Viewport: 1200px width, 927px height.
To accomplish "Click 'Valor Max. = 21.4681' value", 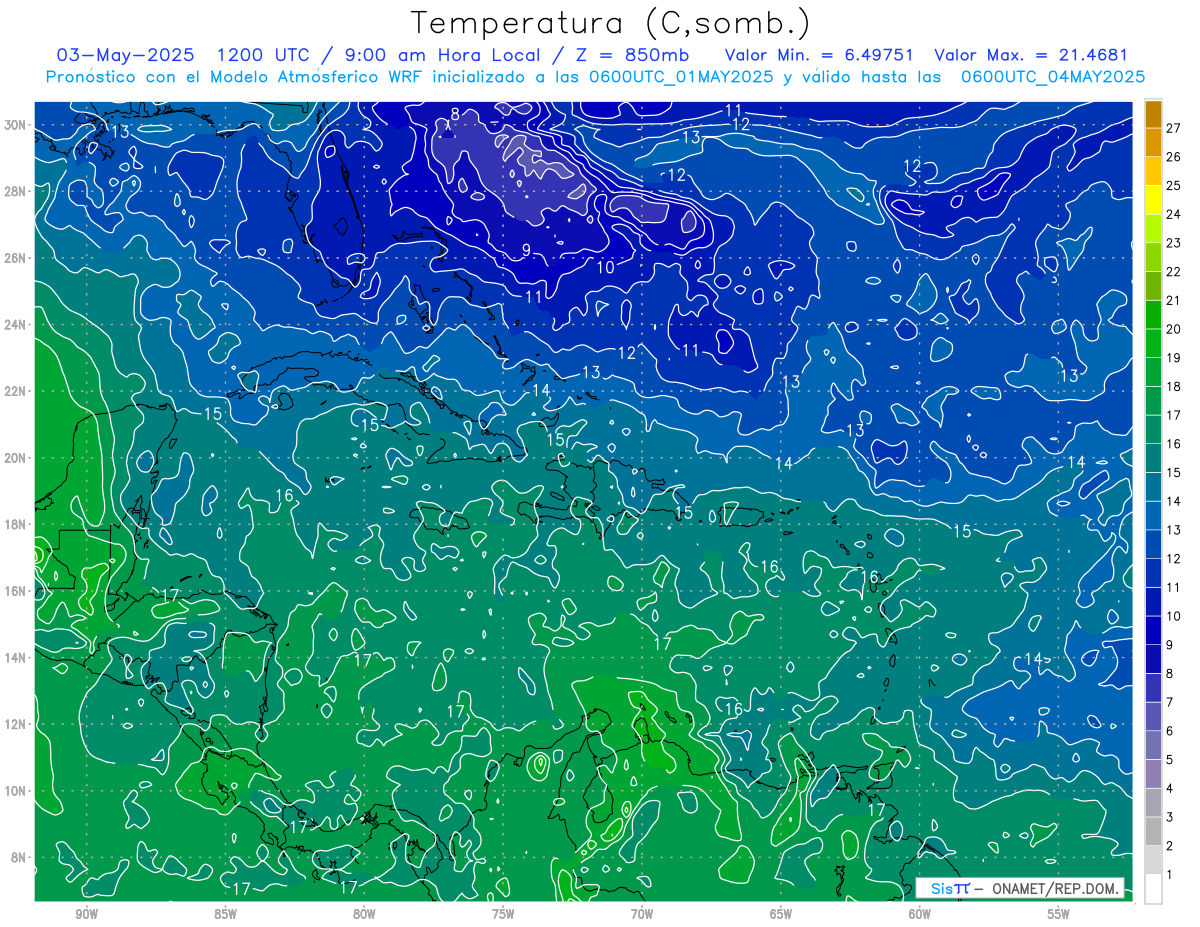I will (1030, 55).
